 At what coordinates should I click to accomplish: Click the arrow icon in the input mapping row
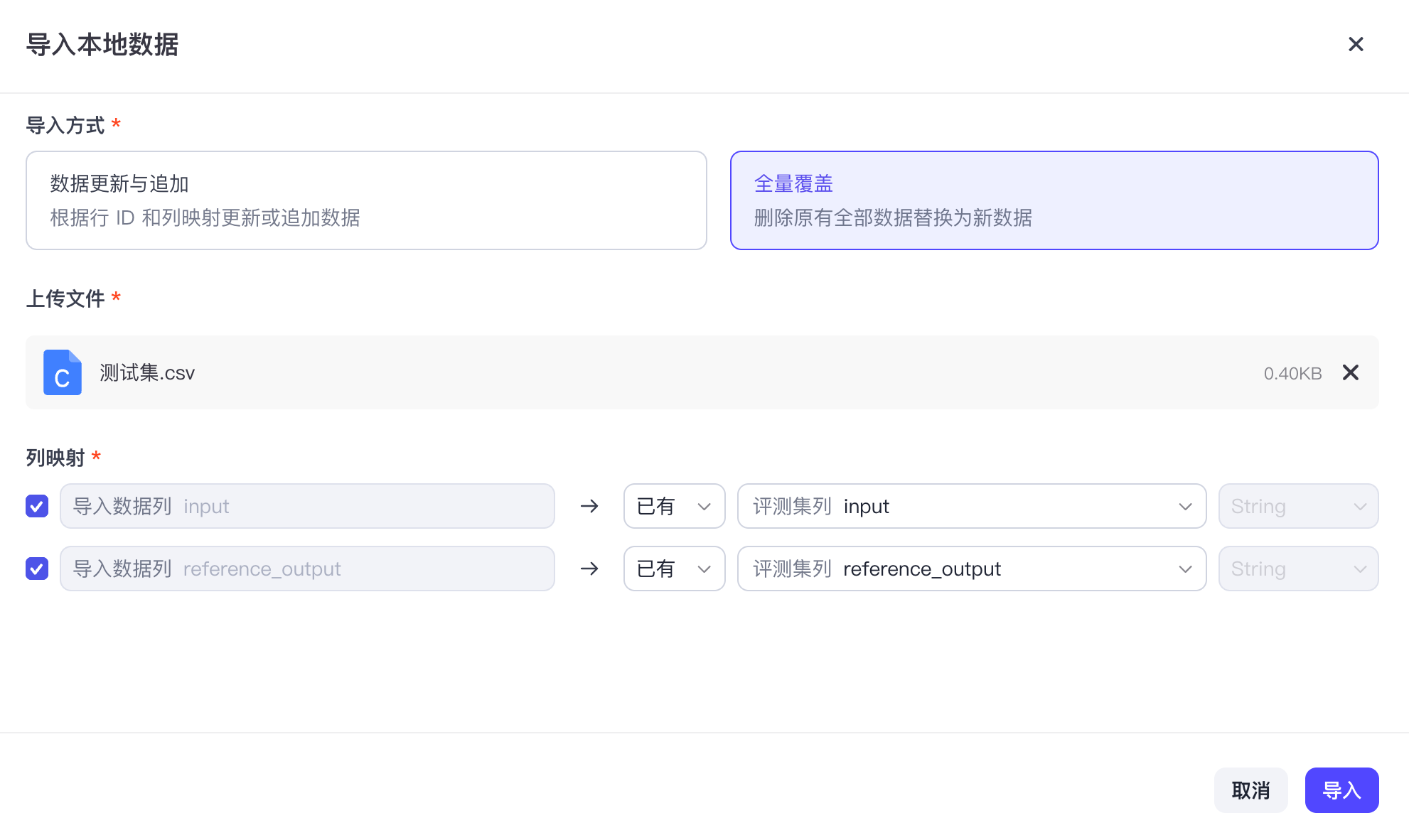(x=589, y=506)
